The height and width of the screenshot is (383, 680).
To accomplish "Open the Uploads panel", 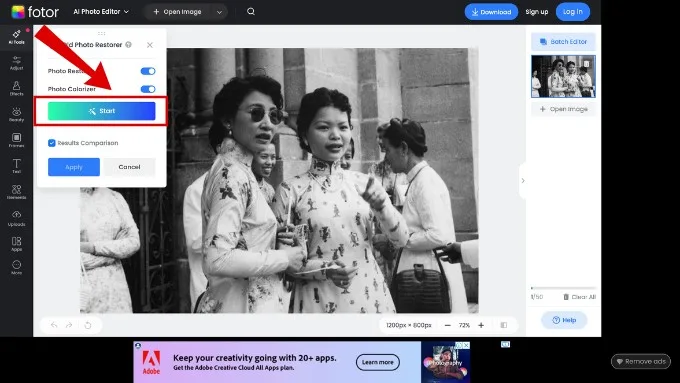I will 16,218.
